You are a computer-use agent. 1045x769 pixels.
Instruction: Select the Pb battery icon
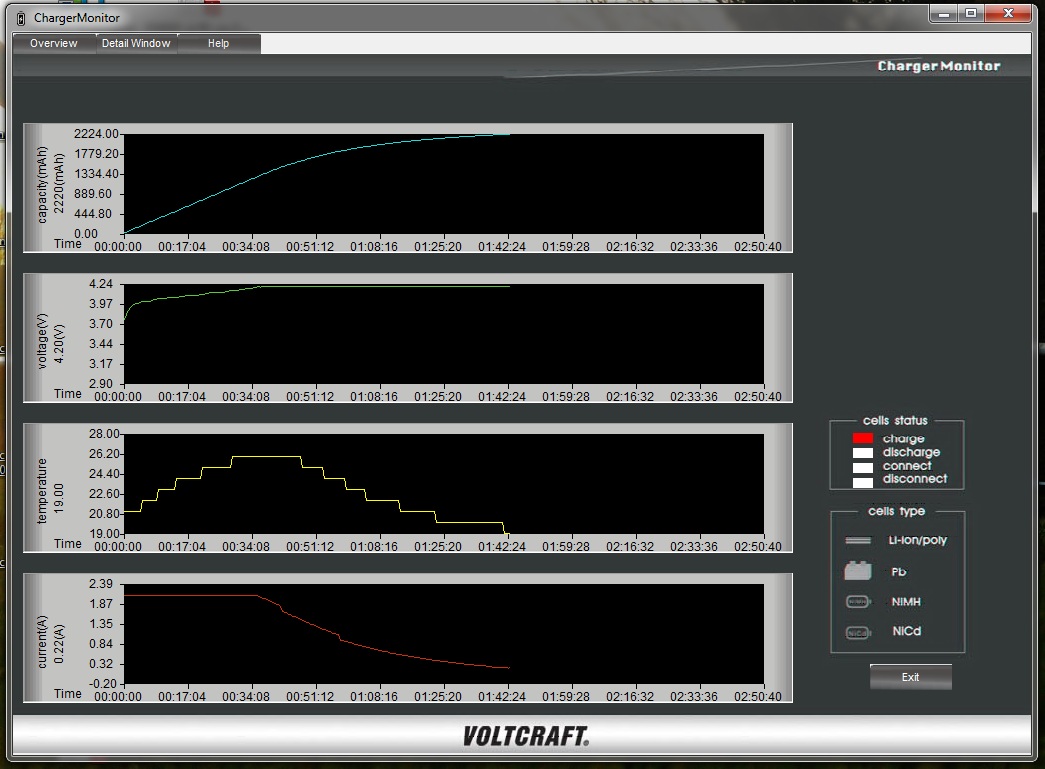pyautogui.click(x=858, y=572)
